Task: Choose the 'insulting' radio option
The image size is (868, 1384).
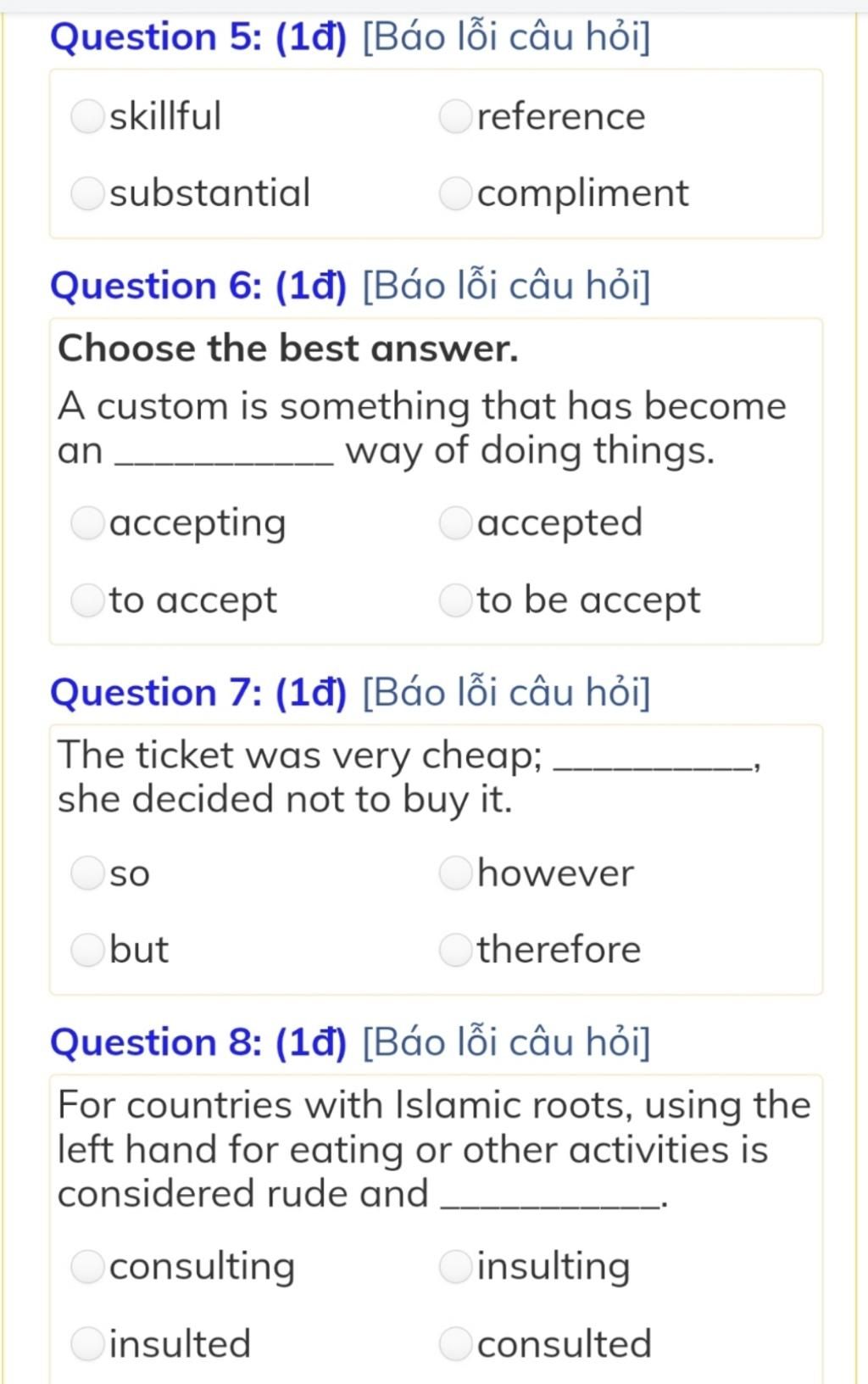Action: 455,1266
